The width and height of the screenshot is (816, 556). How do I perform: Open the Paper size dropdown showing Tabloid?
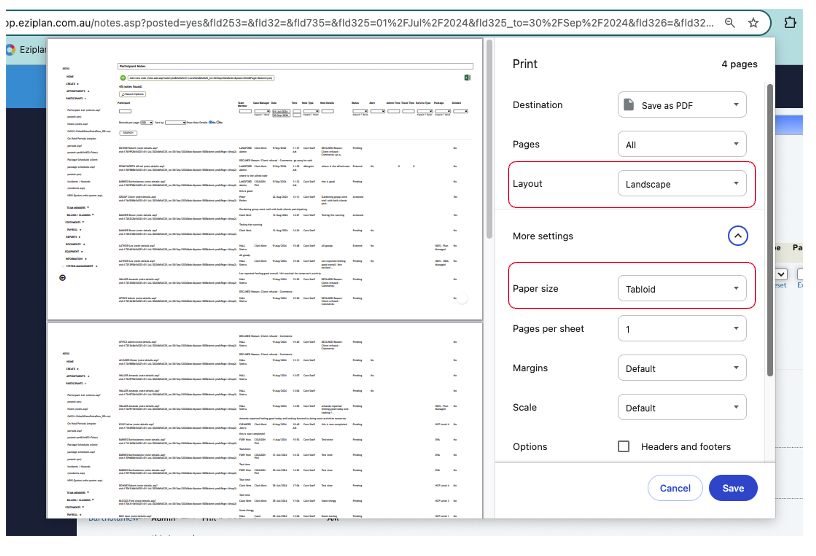point(682,289)
